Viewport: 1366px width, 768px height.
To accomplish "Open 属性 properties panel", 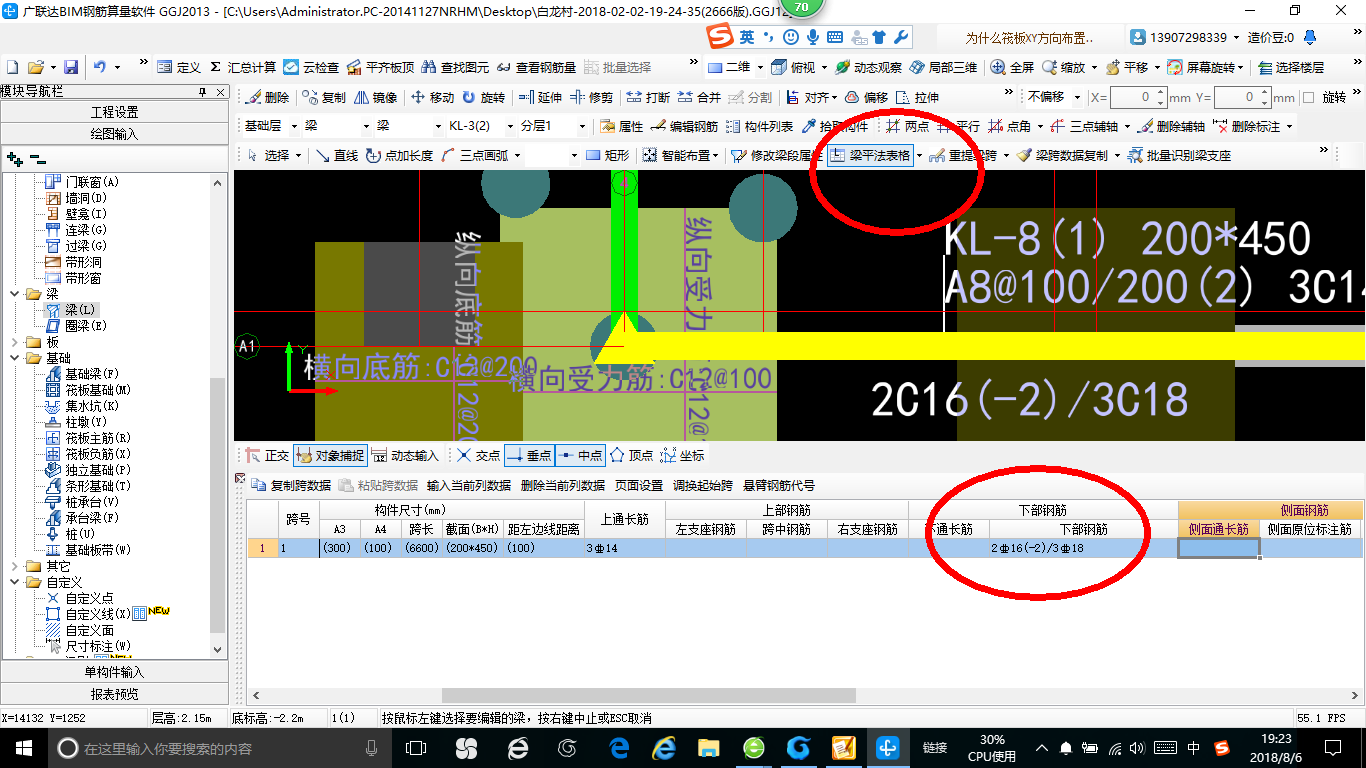I will [x=621, y=127].
